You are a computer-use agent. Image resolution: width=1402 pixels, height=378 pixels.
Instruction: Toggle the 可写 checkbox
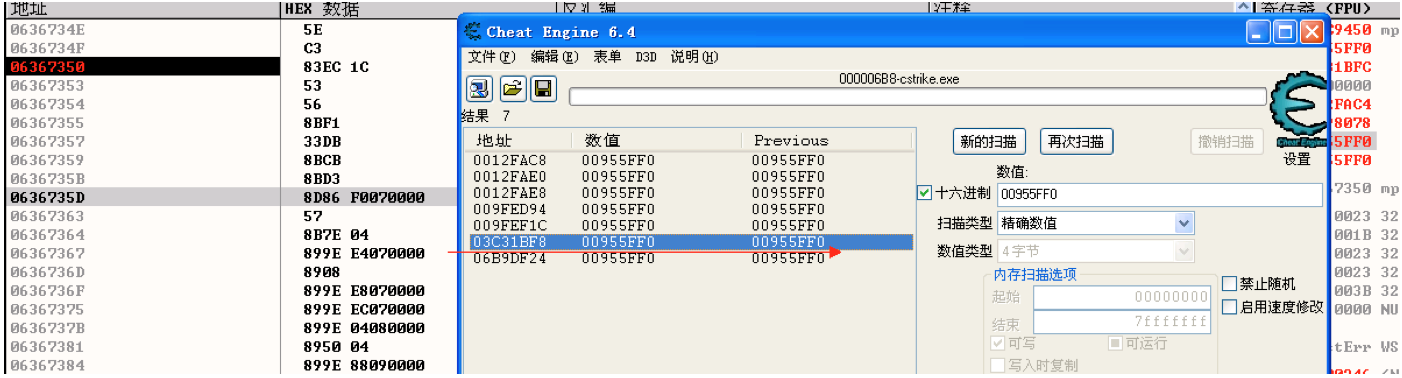point(997,344)
